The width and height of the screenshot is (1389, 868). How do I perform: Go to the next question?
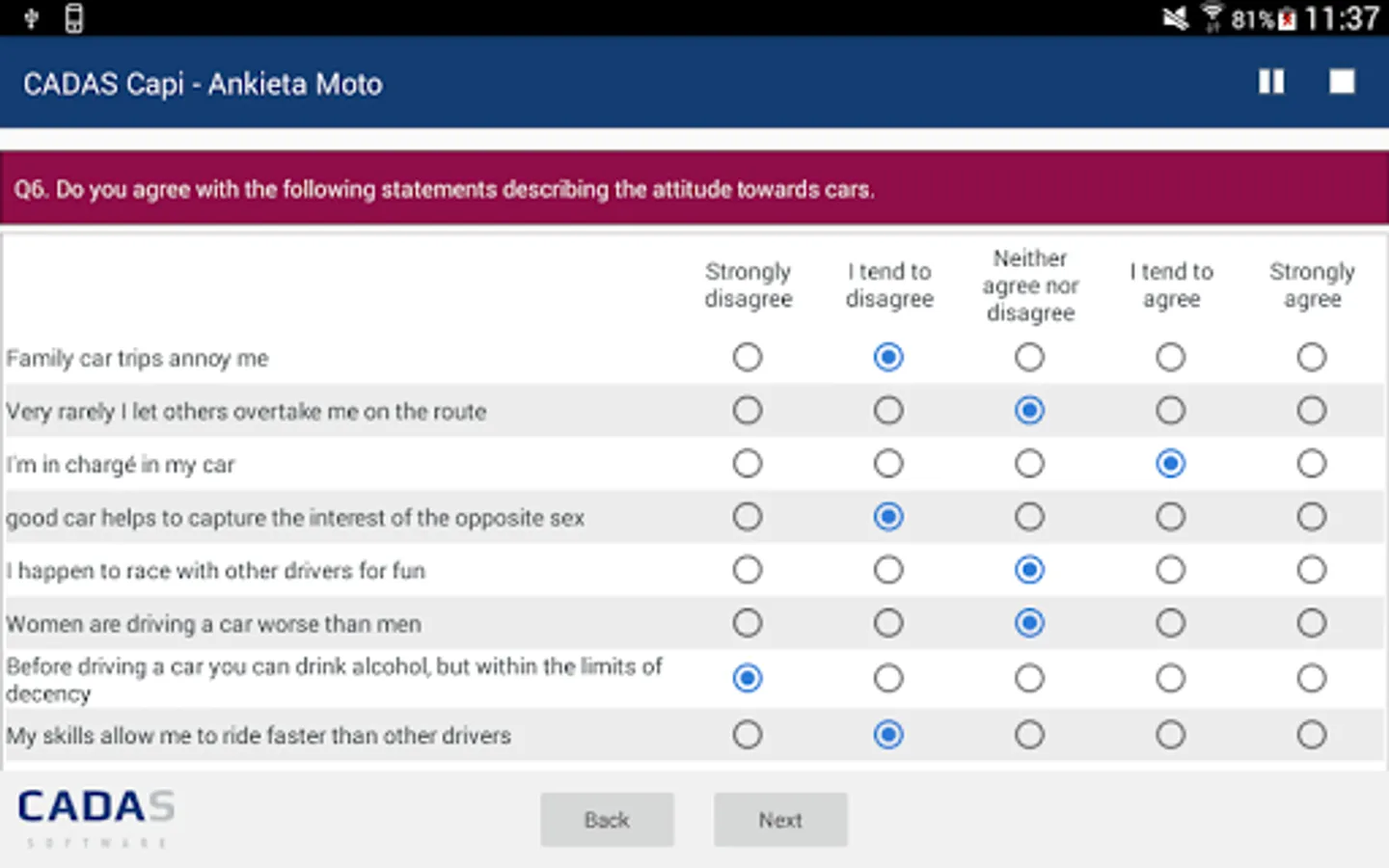click(780, 820)
